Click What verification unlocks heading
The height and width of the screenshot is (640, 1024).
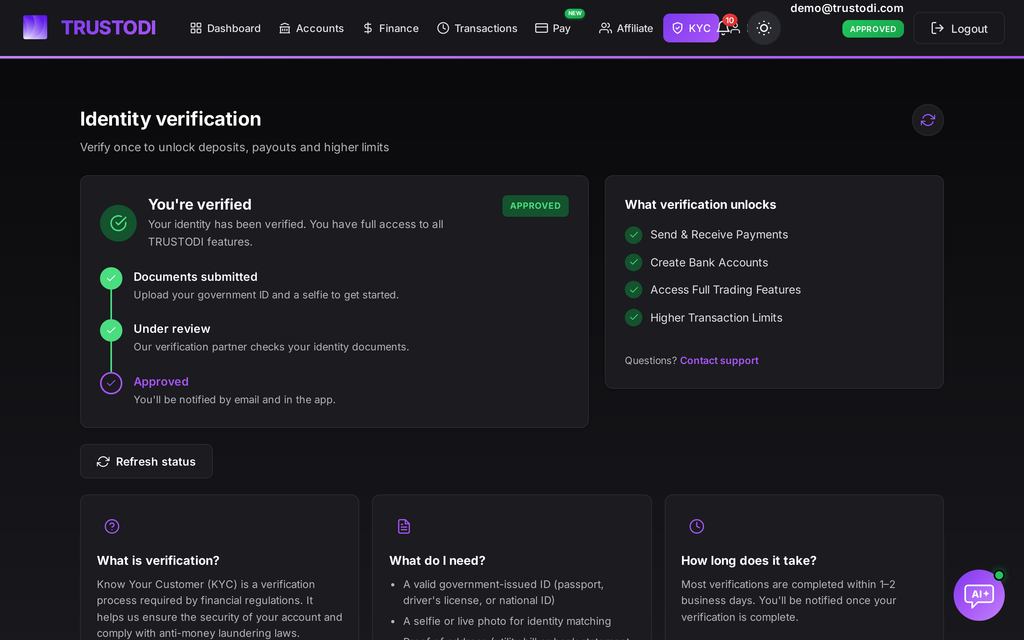(700, 204)
